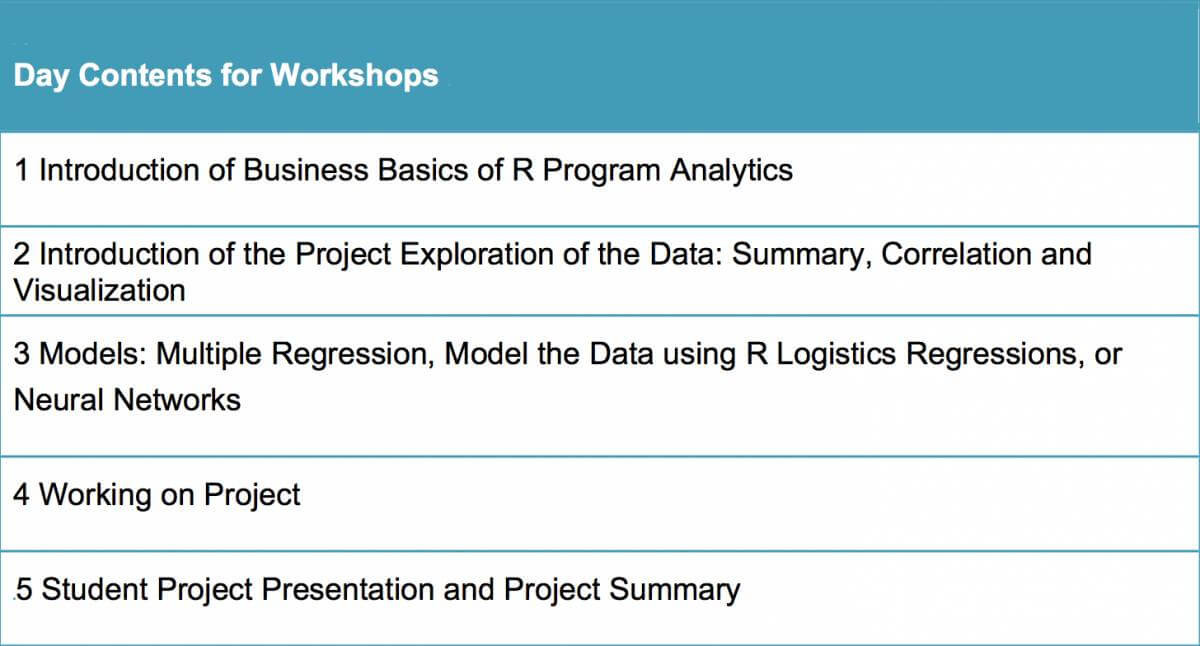
Task: Select the Day 2 Project Exploration row
Action: click(x=600, y=271)
